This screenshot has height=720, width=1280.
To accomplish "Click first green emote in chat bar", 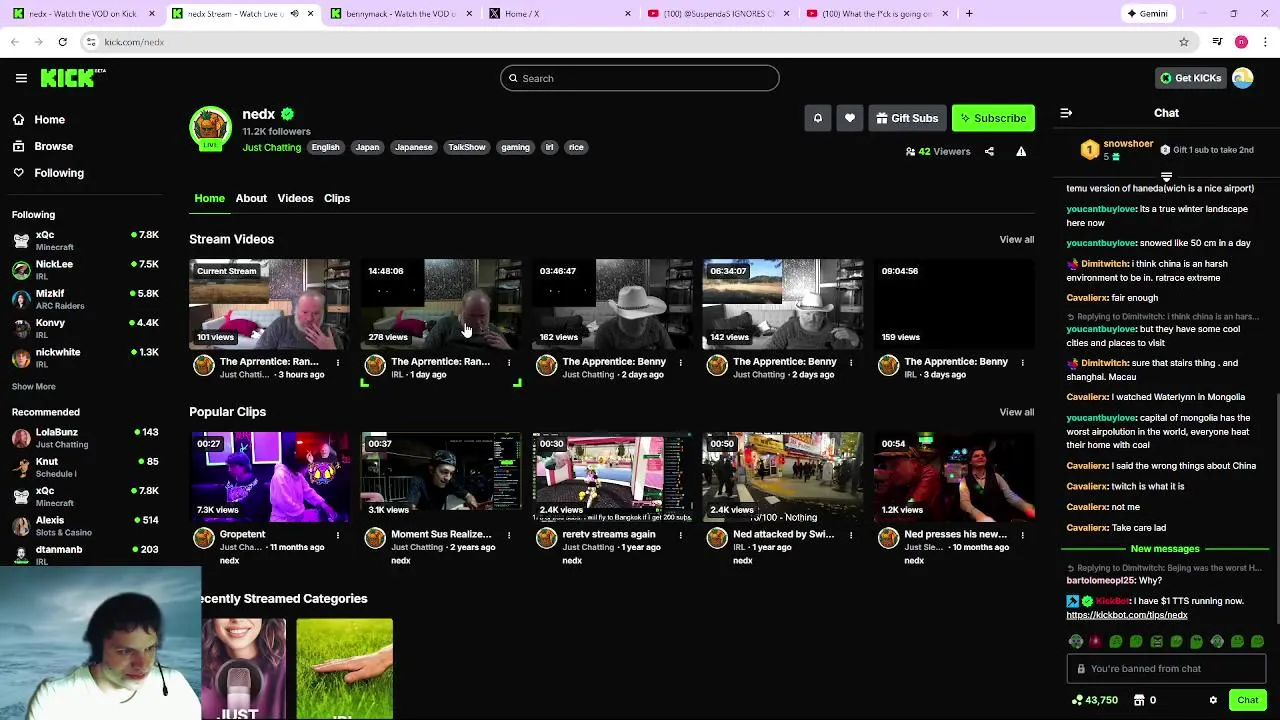I will [x=1116, y=642].
